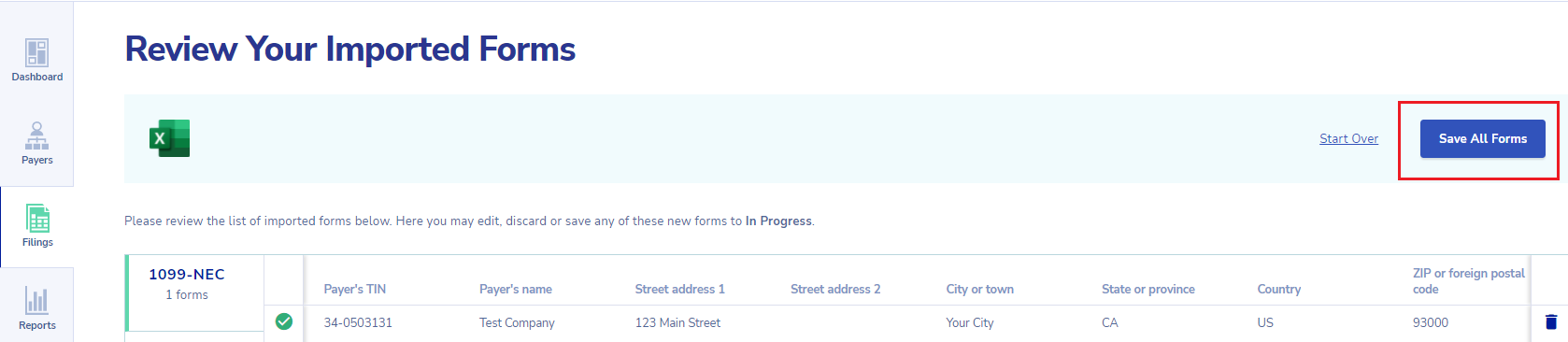Open the Reports sidebar icon

(x=36, y=301)
